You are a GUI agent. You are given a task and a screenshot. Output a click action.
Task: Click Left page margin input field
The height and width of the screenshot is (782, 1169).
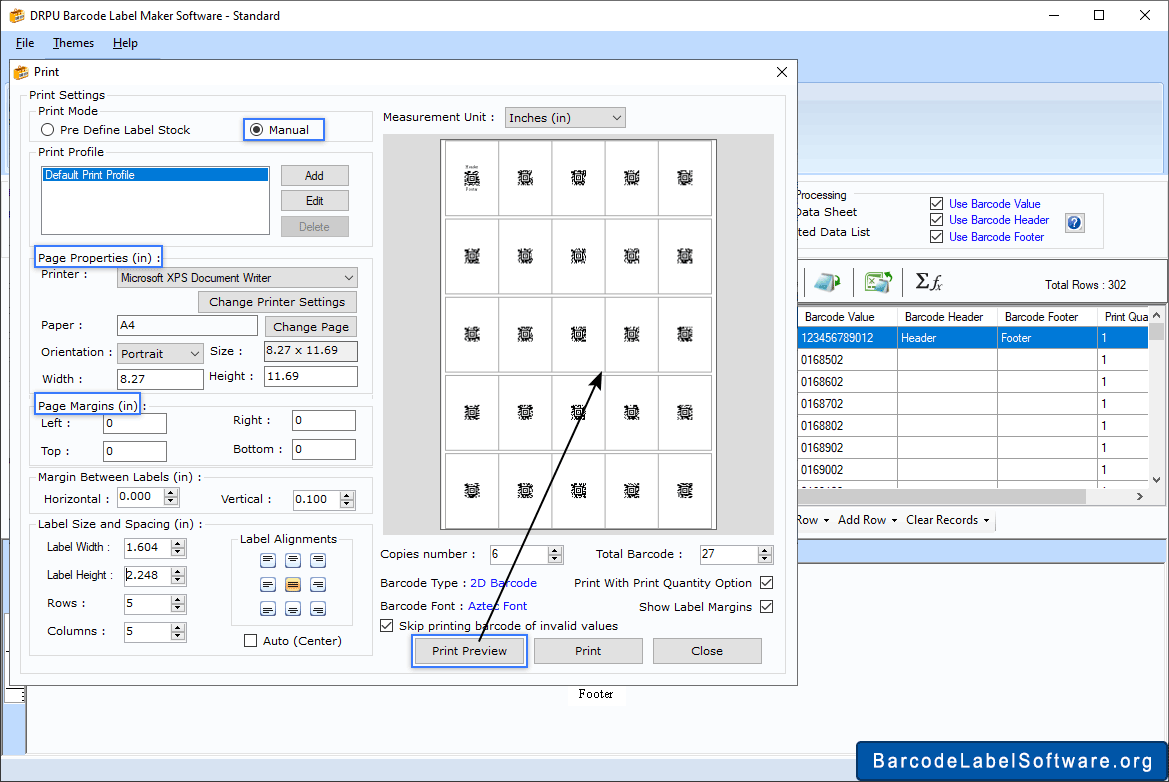(x=135, y=423)
